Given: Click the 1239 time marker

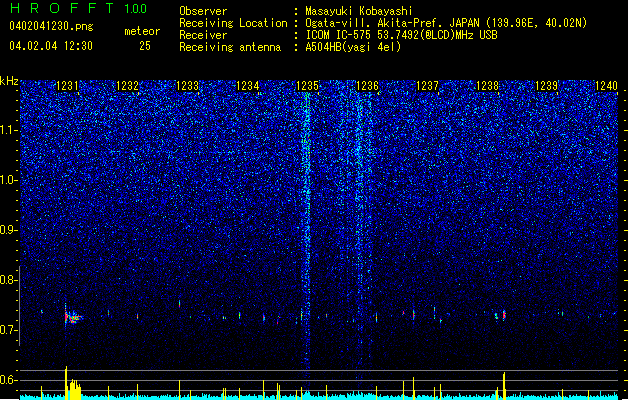Looking at the screenshot, I should 547,86.
